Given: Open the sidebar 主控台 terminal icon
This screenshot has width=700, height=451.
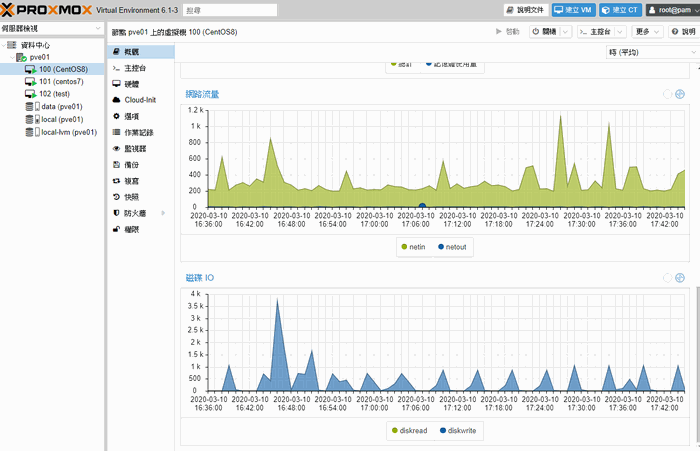Looking at the screenshot, I should point(116,68).
